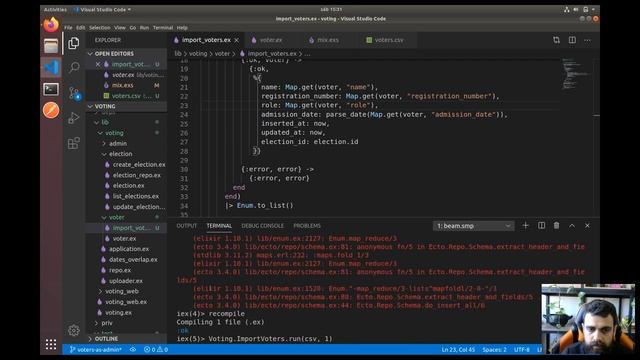This screenshot has height=360, width=640.
Task: Show Applications grid in the dock
Action: [x=51, y=344]
